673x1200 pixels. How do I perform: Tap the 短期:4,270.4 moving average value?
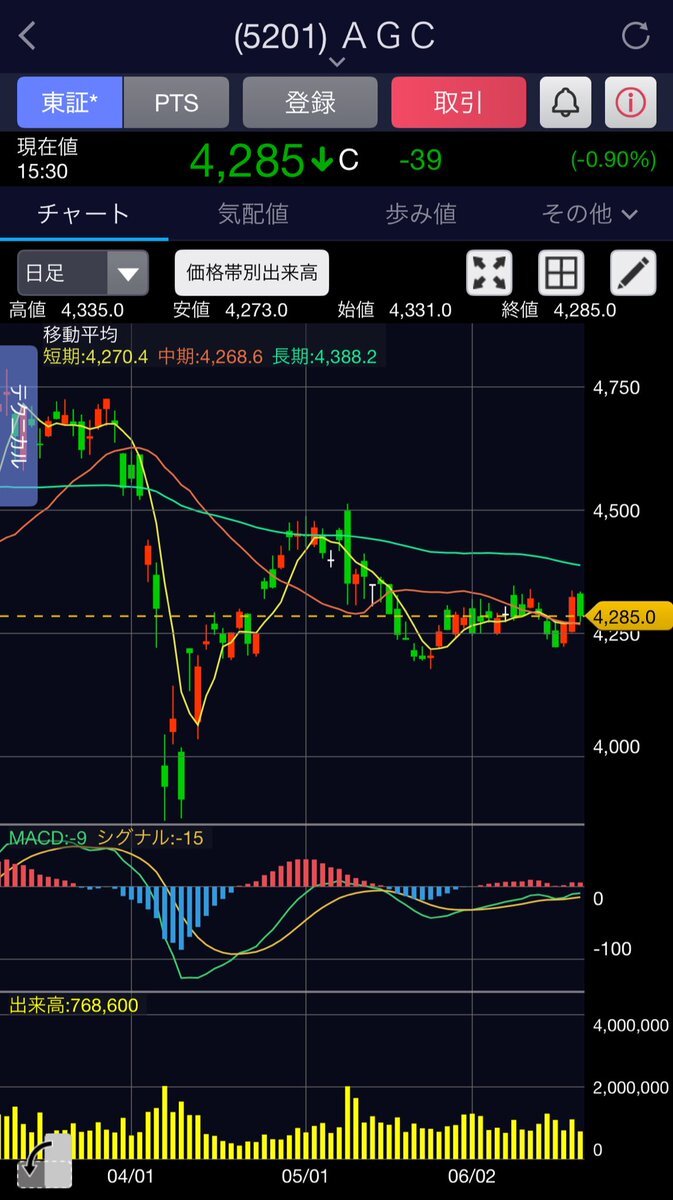click(x=95, y=356)
